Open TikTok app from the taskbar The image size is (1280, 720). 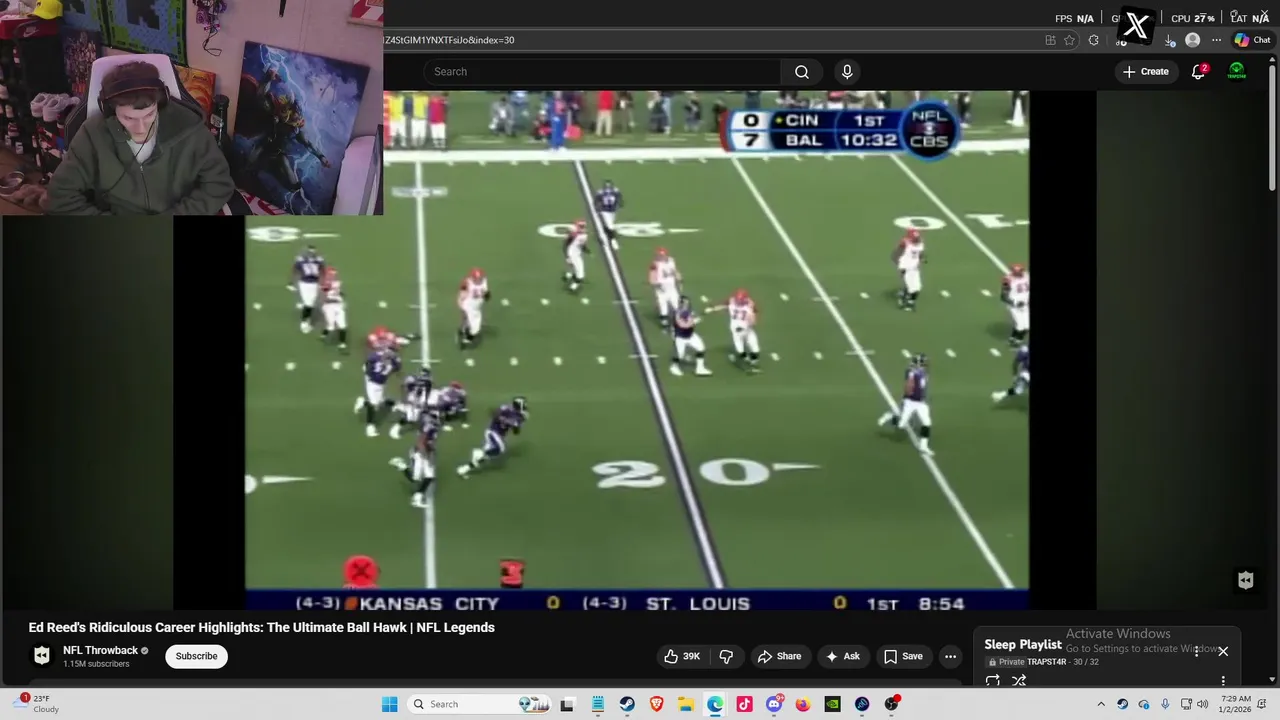(744, 704)
